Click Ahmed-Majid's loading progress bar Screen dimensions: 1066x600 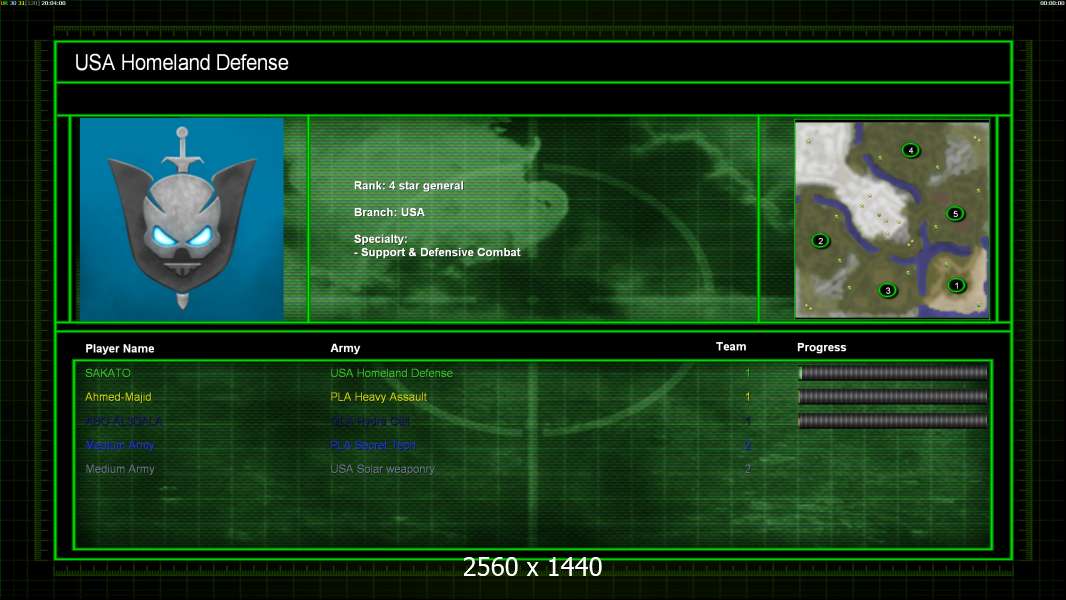(893, 397)
